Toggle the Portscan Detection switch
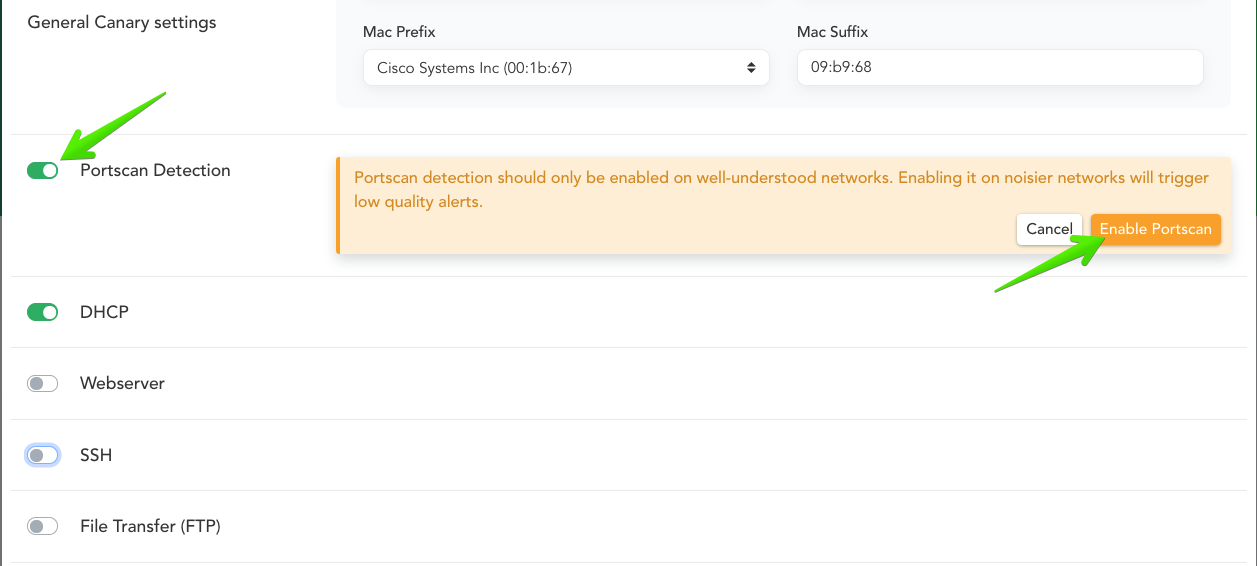1257x566 pixels. tap(43, 171)
